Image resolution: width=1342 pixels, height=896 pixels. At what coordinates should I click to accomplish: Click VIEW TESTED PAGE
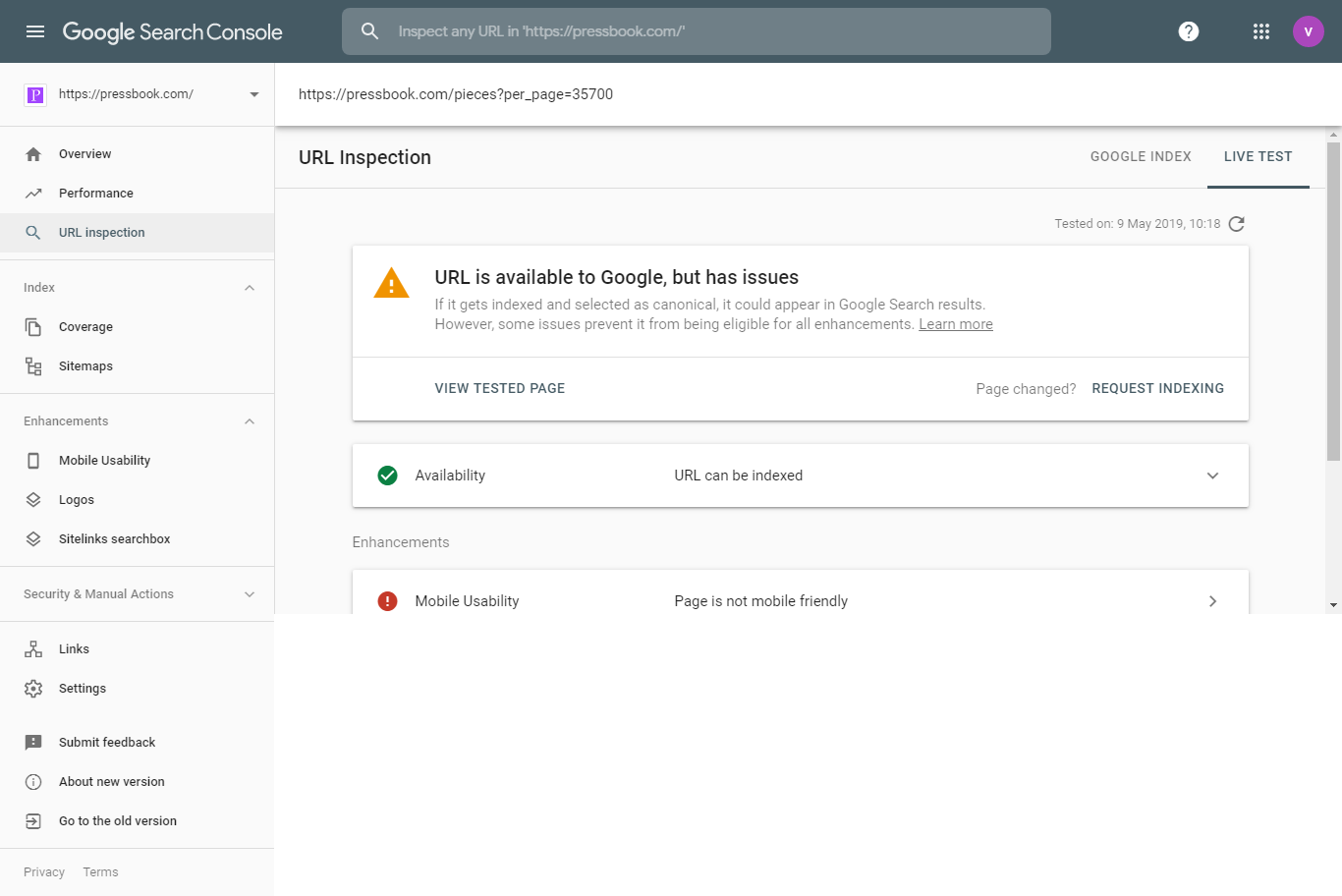500,389
